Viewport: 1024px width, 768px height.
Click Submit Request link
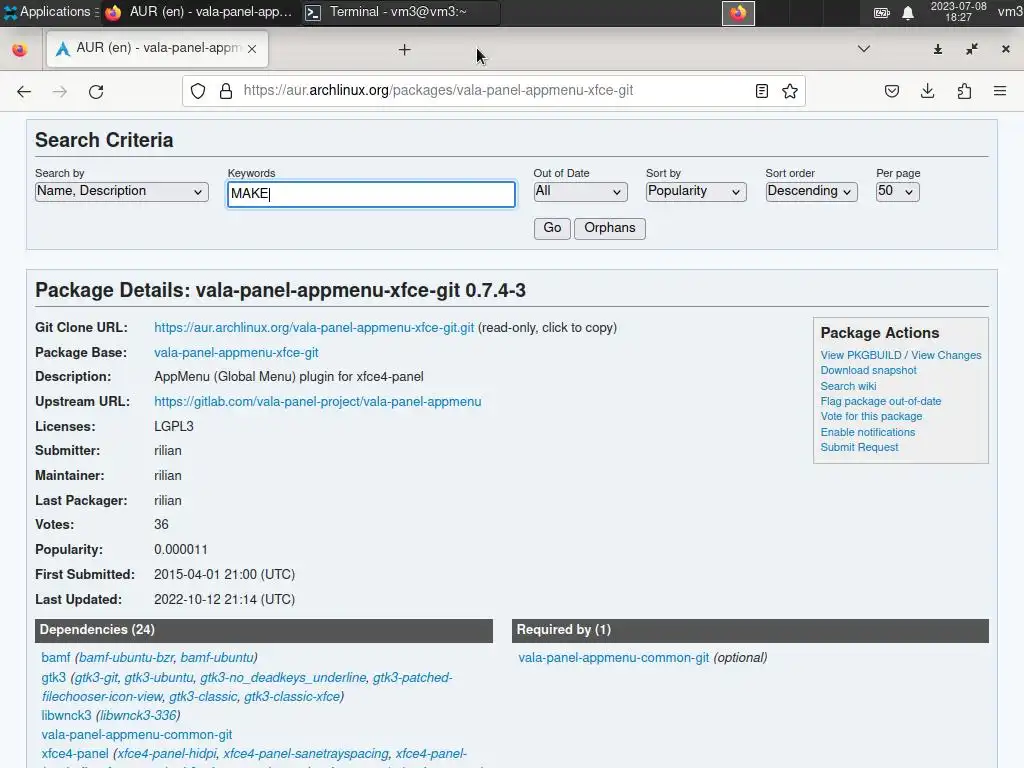coord(859,447)
